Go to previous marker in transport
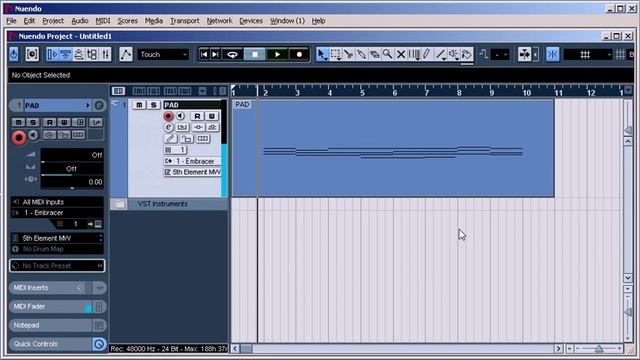 click(x=204, y=54)
